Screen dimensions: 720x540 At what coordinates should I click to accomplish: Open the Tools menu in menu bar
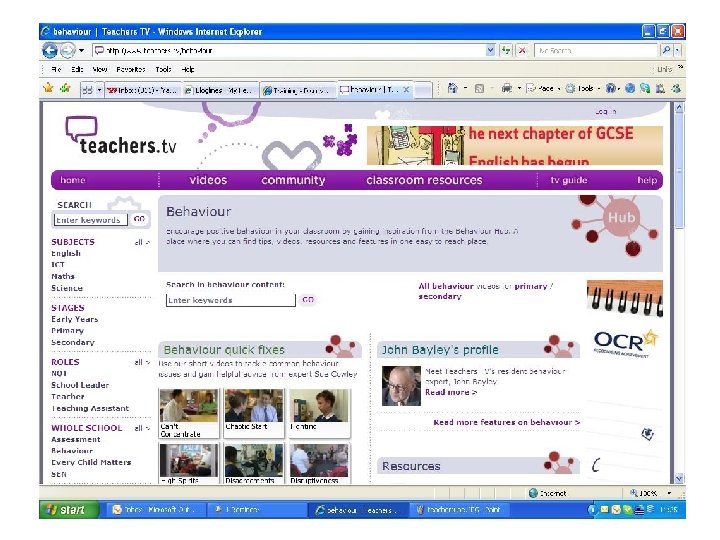click(x=163, y=69)
